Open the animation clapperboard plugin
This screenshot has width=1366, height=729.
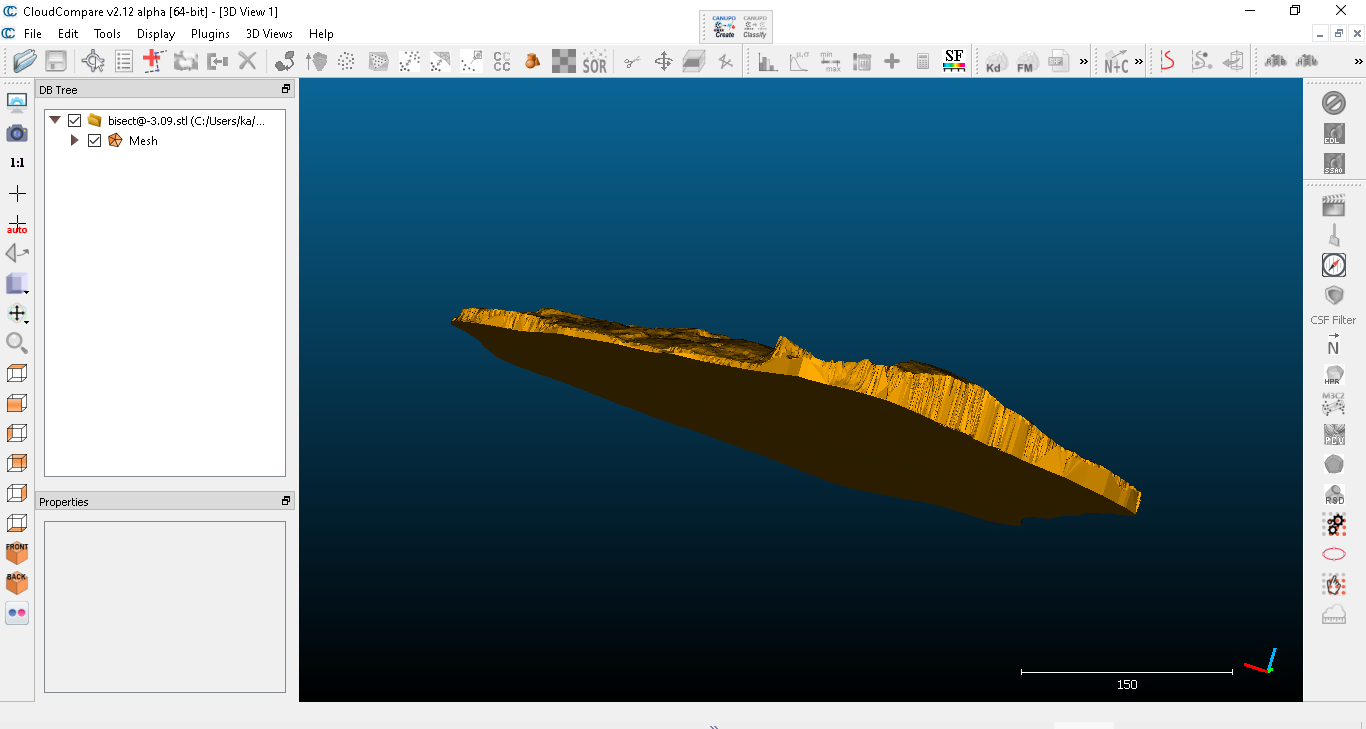point(1334,206)
